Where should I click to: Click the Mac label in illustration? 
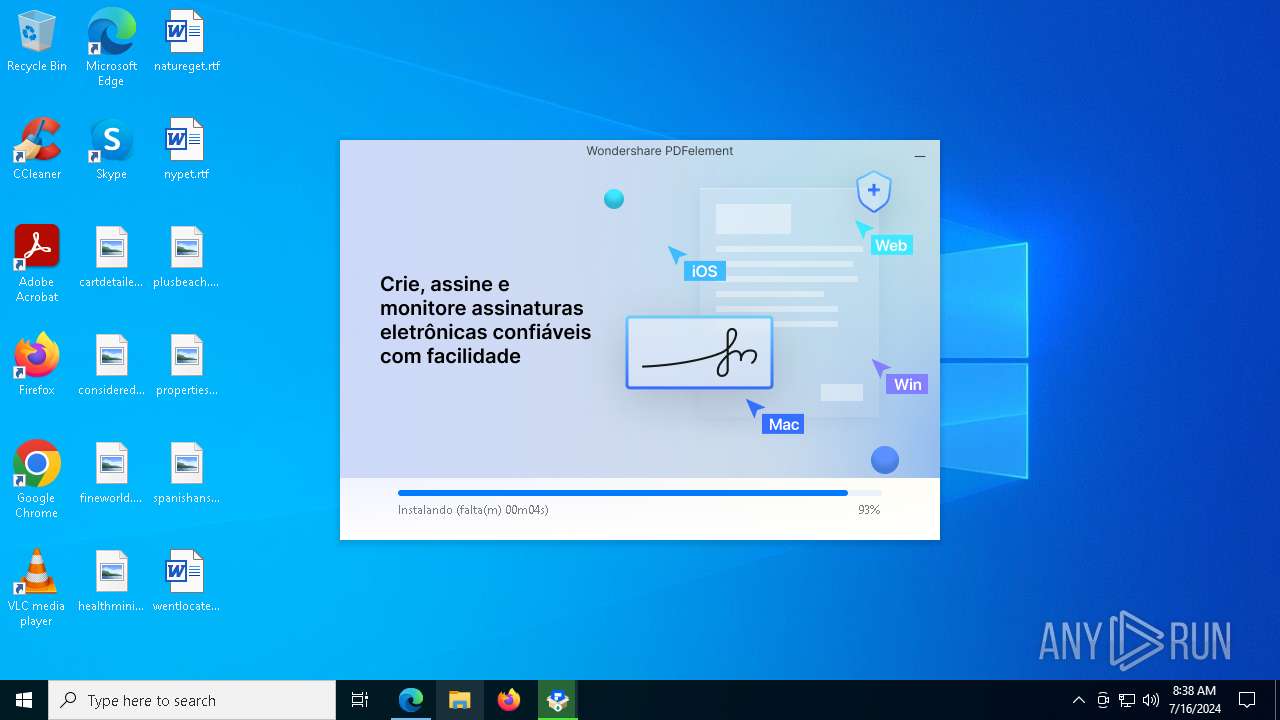(x=784, y=424)
